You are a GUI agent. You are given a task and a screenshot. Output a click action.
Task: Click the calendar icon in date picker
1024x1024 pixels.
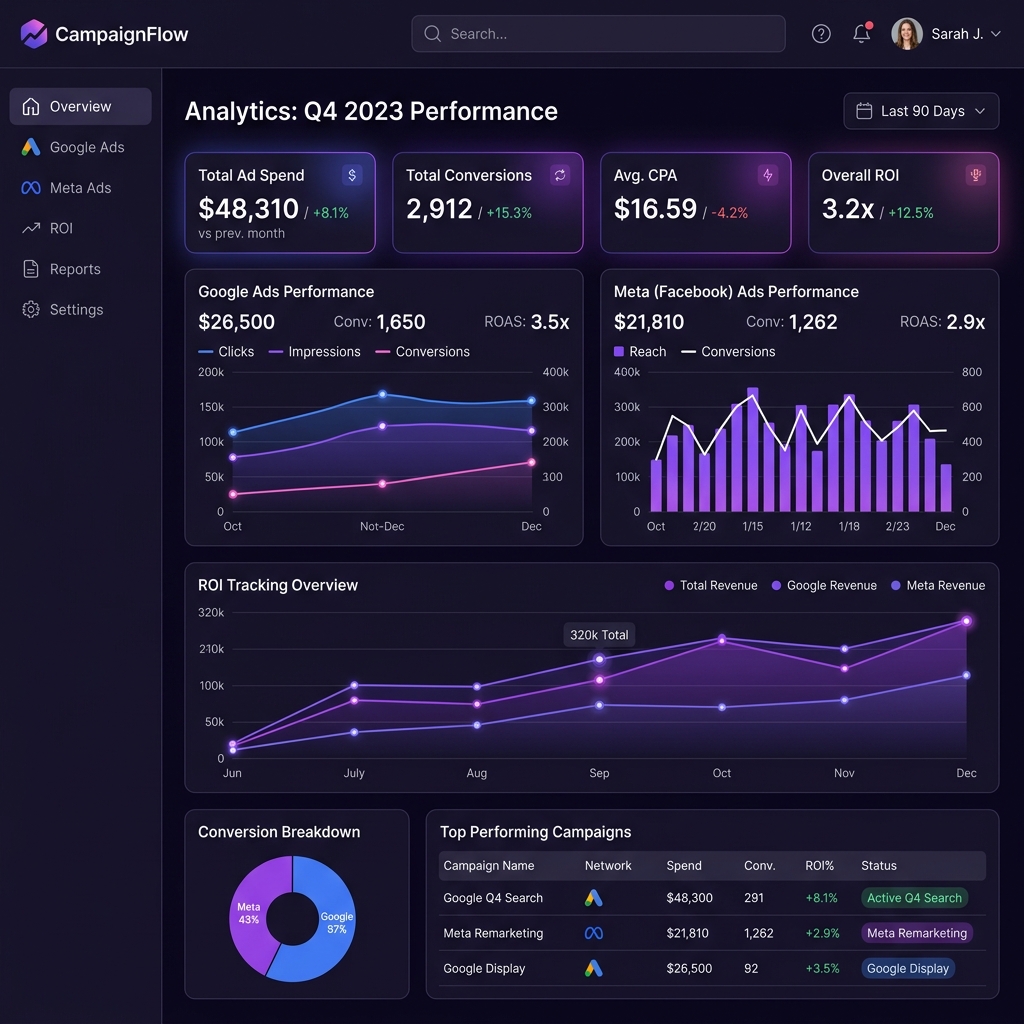point(864,111)
